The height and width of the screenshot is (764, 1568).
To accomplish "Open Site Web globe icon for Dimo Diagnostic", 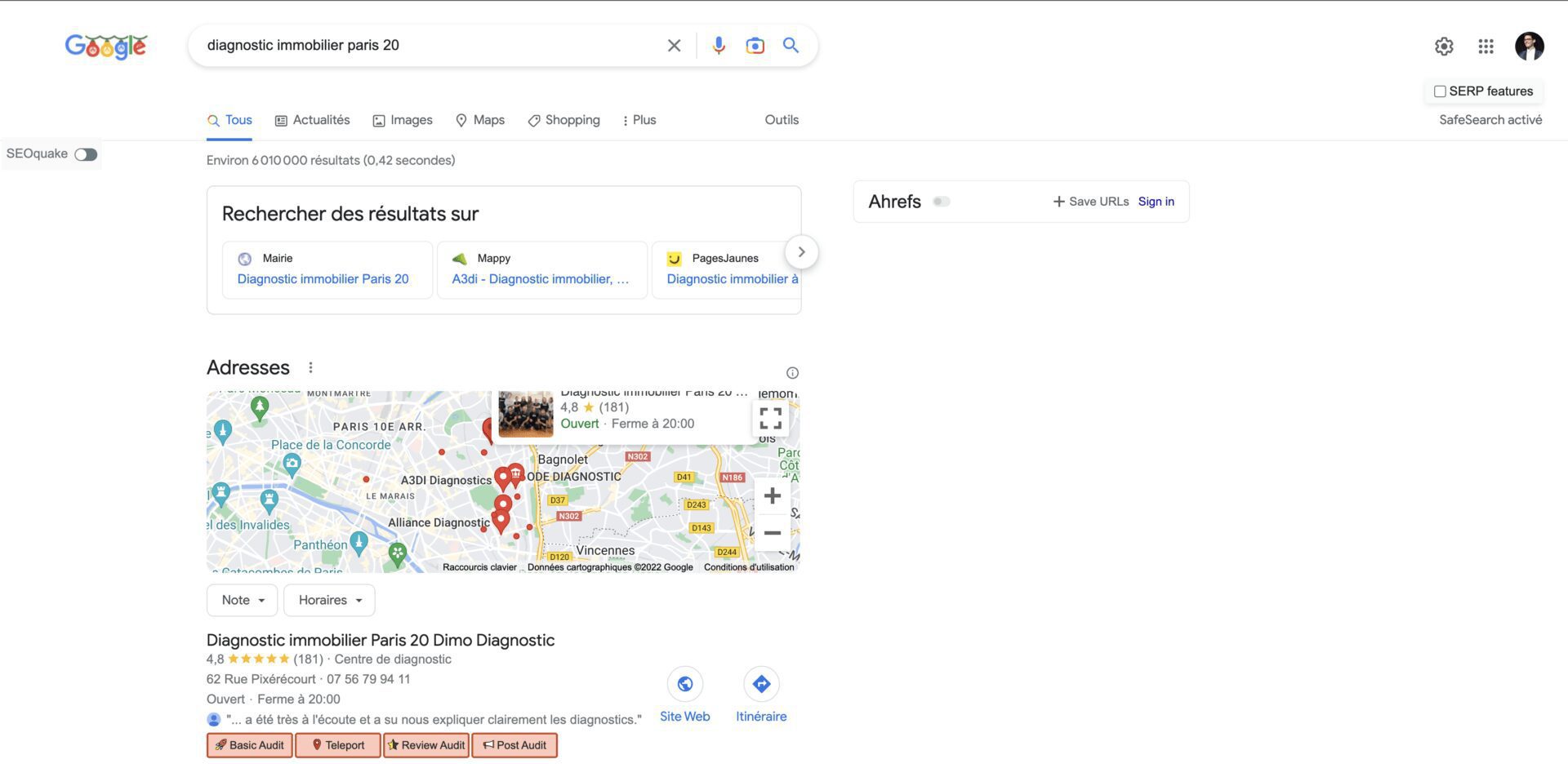I will pyautogui.click(x=685, y=684).
